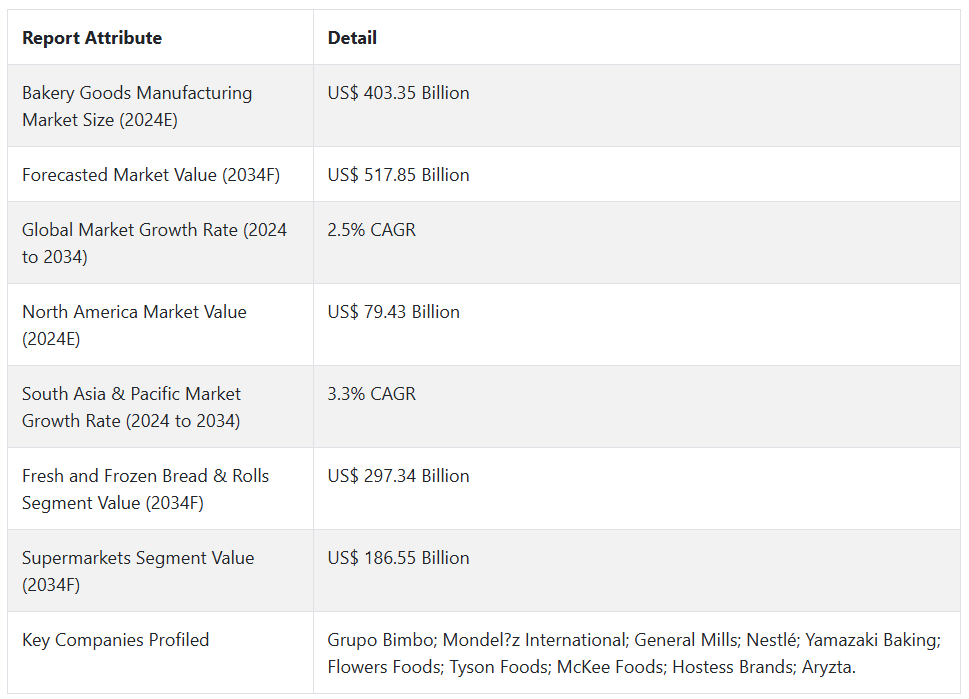Click Yamazaki Baking in company list
The width and height of the screenshot is (969, 699).
coord(869,640)
